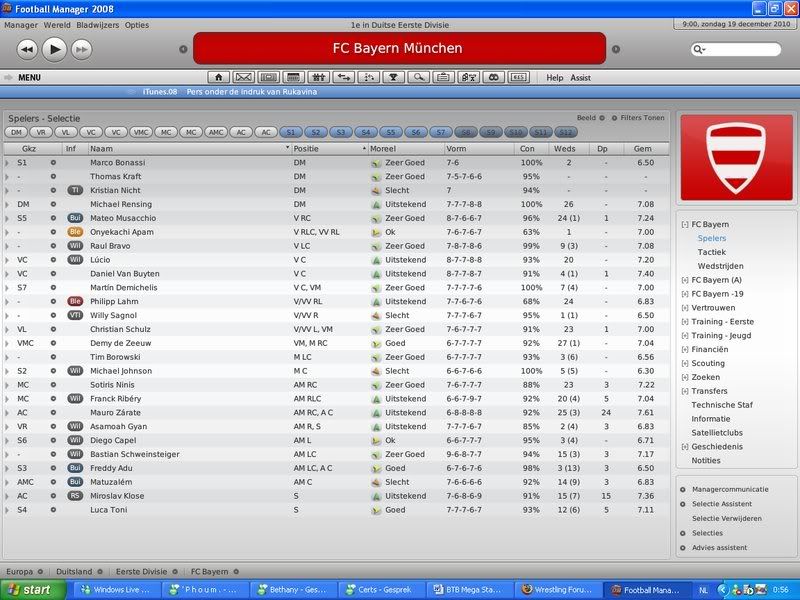
Task: Toggle the VMC position pill
Action: click(141, 133)
